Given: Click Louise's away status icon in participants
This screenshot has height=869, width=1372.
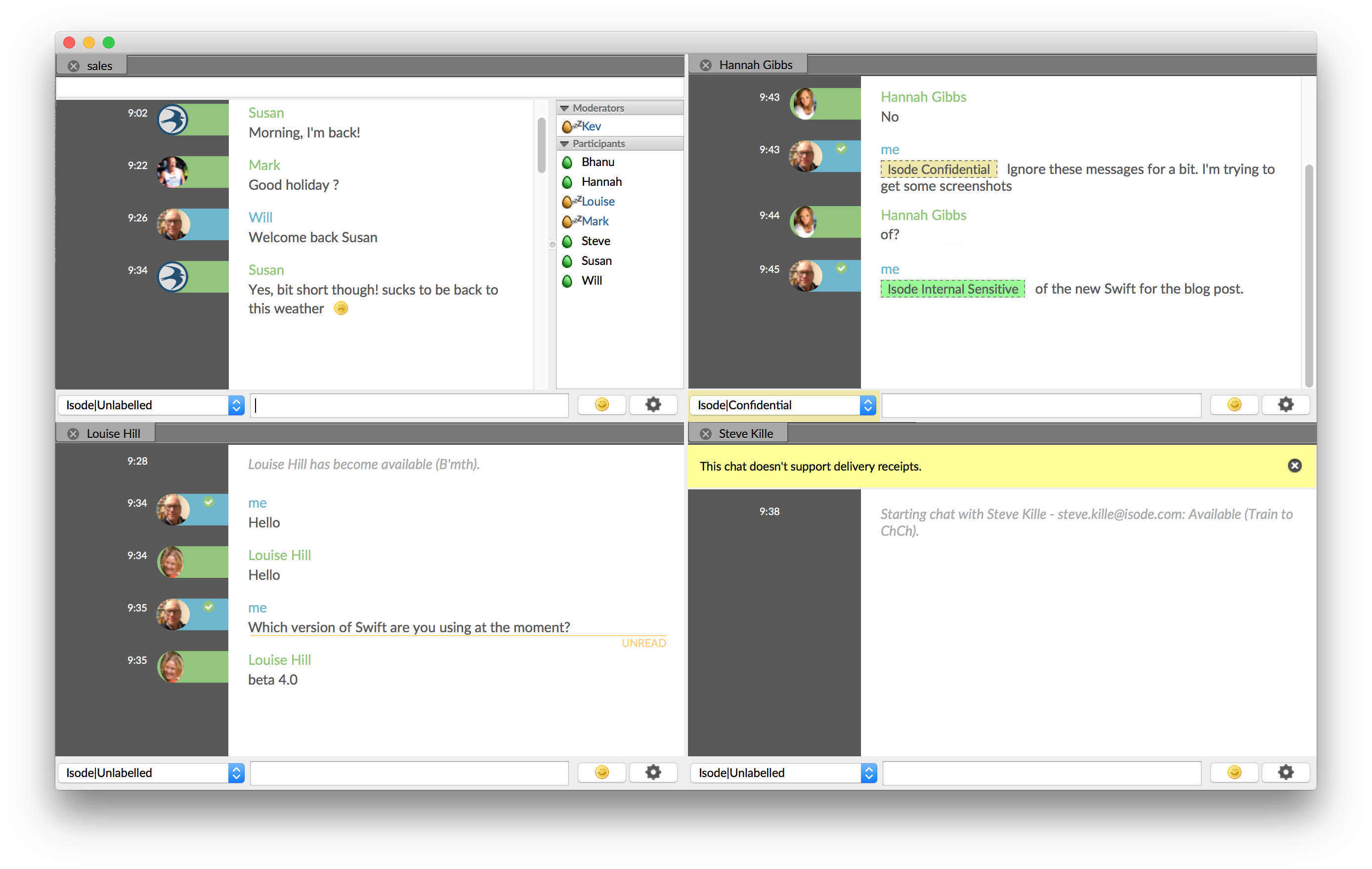Looking at the screenshot, I should (570, 202).
